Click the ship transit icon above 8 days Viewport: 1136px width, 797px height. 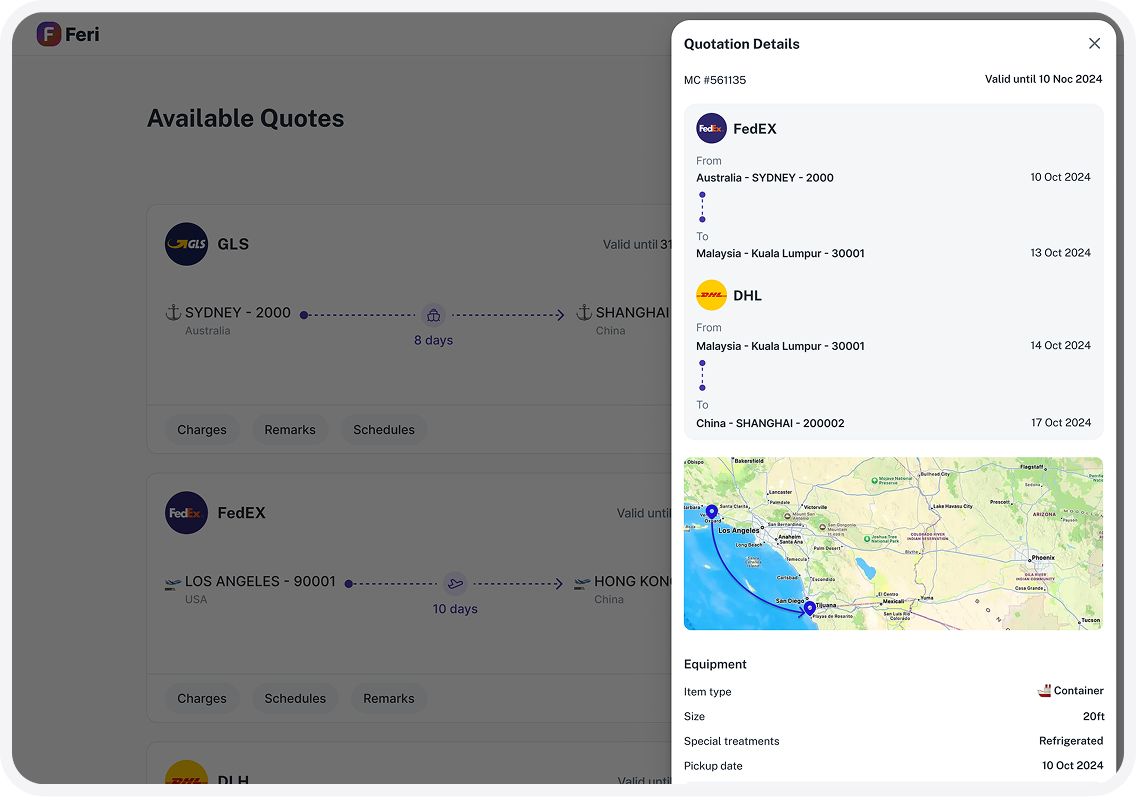pos(433,315)
